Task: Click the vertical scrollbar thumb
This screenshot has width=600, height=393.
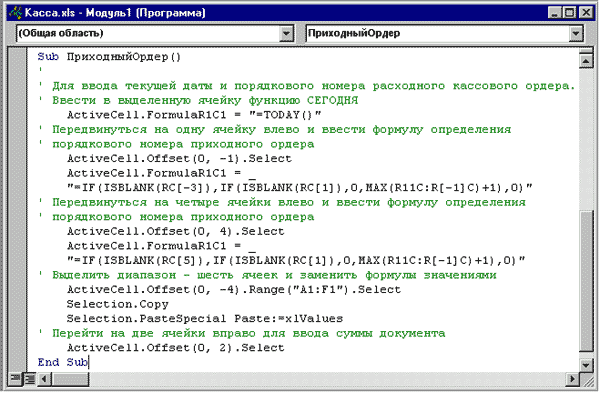Action: [x=585, y=281]
